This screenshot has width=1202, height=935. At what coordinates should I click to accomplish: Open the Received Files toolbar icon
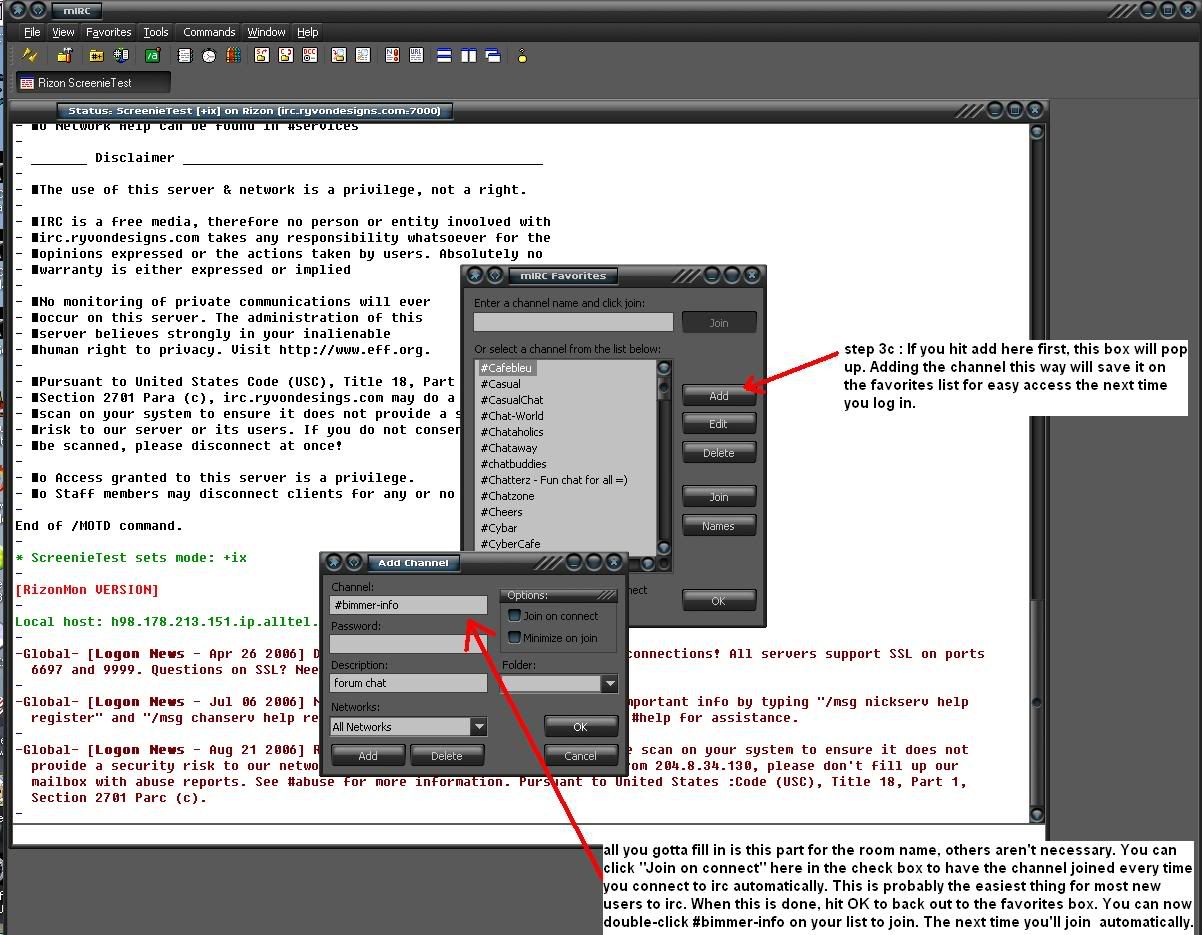click(x=339, y=56)
